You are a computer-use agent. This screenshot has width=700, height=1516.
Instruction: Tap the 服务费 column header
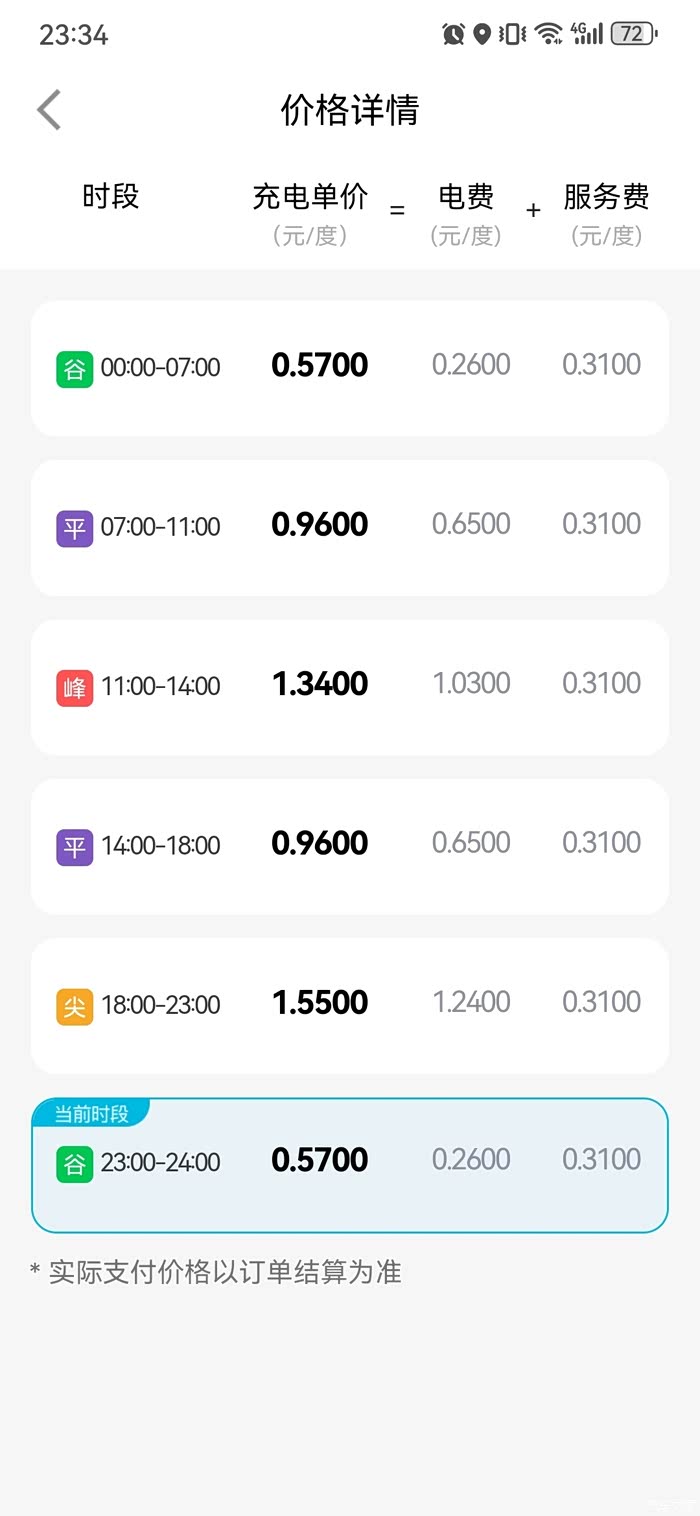click(x=606, y=197)
